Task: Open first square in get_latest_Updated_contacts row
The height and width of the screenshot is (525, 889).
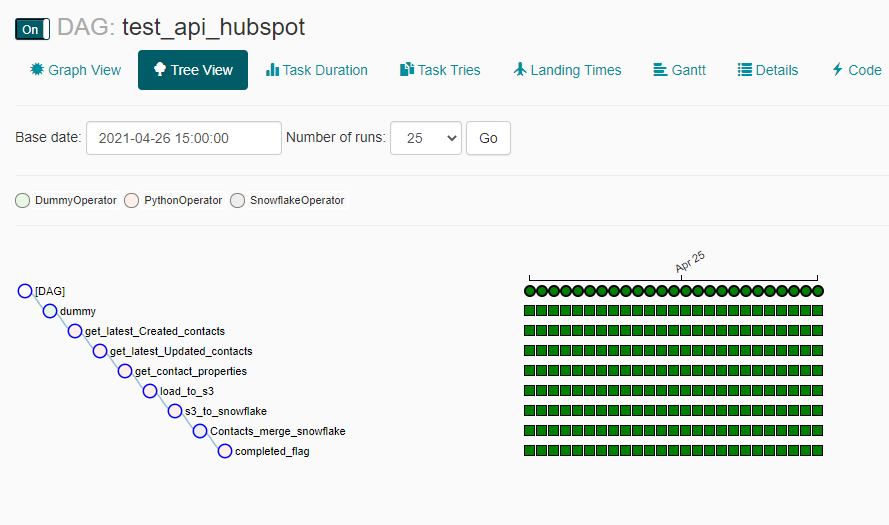Action: 530,350
